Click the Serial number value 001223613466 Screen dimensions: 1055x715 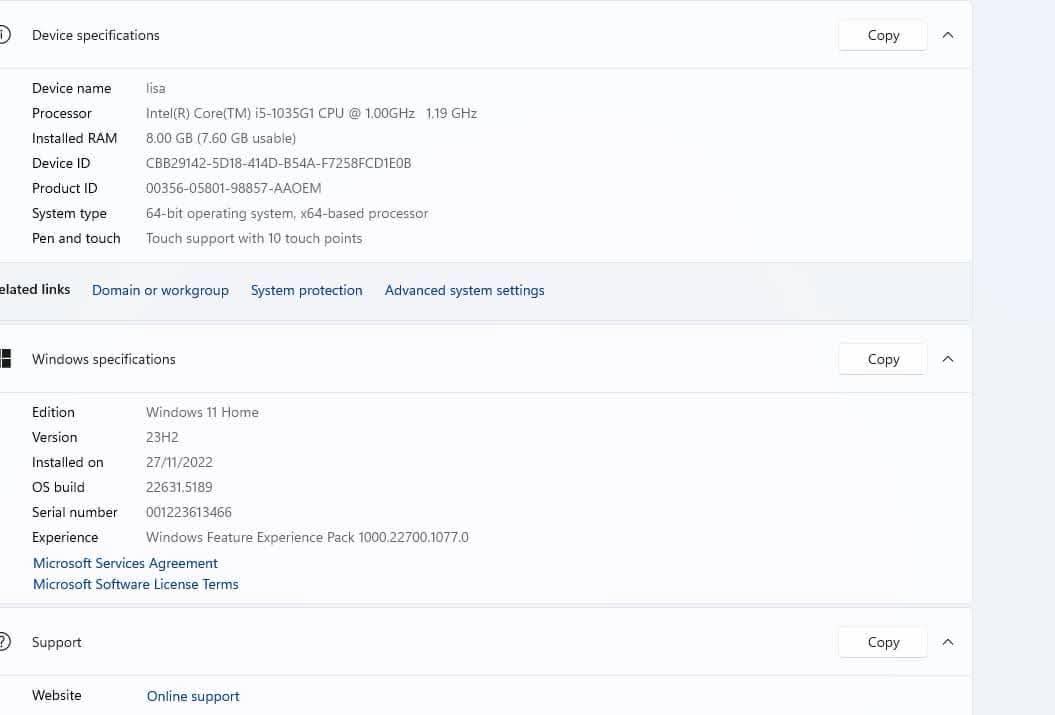click(x=189, y=512)
